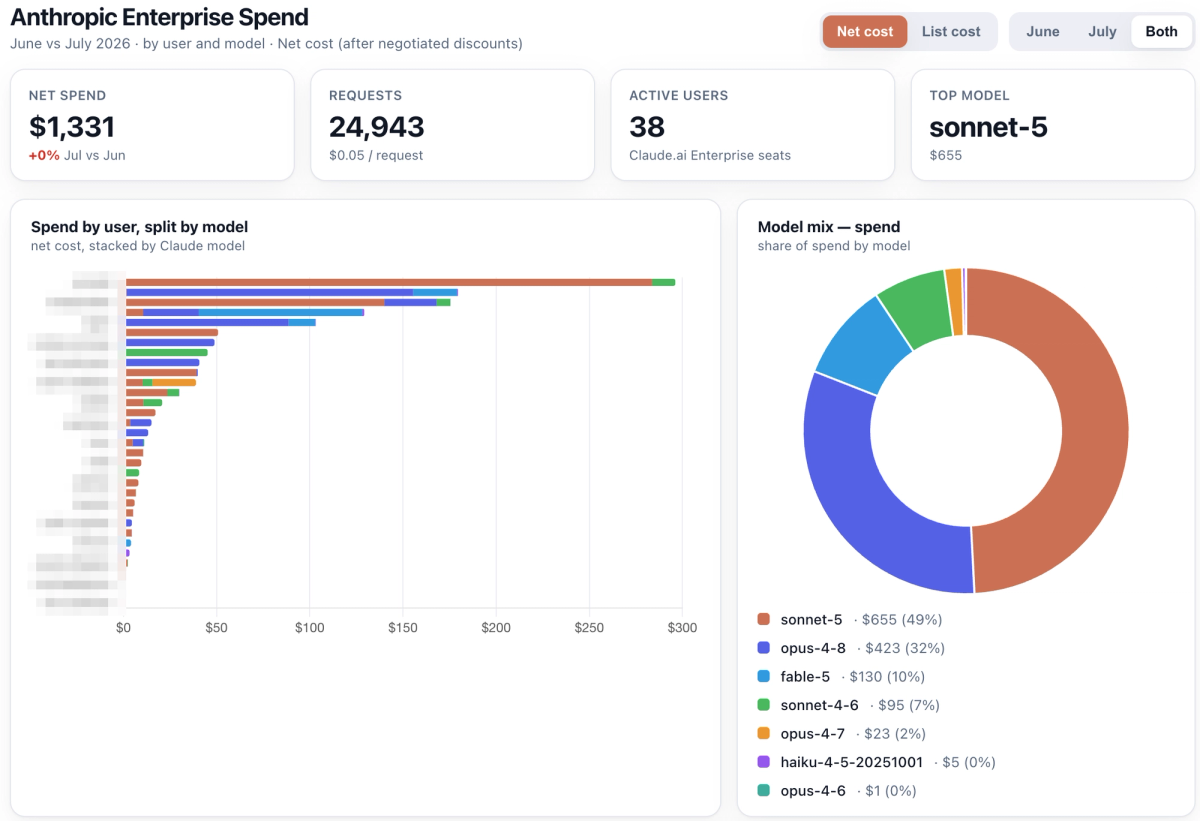Click the longest top user spend bar
This screenshot has width=1200, height=821.
tap(400, 282)
